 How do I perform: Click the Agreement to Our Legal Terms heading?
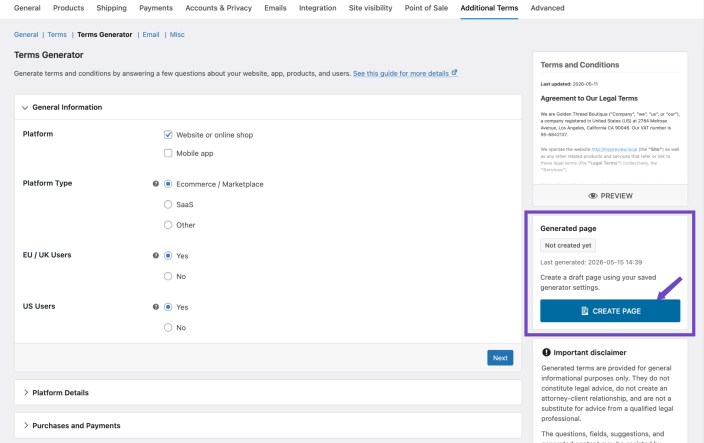[x=589, y=98]
